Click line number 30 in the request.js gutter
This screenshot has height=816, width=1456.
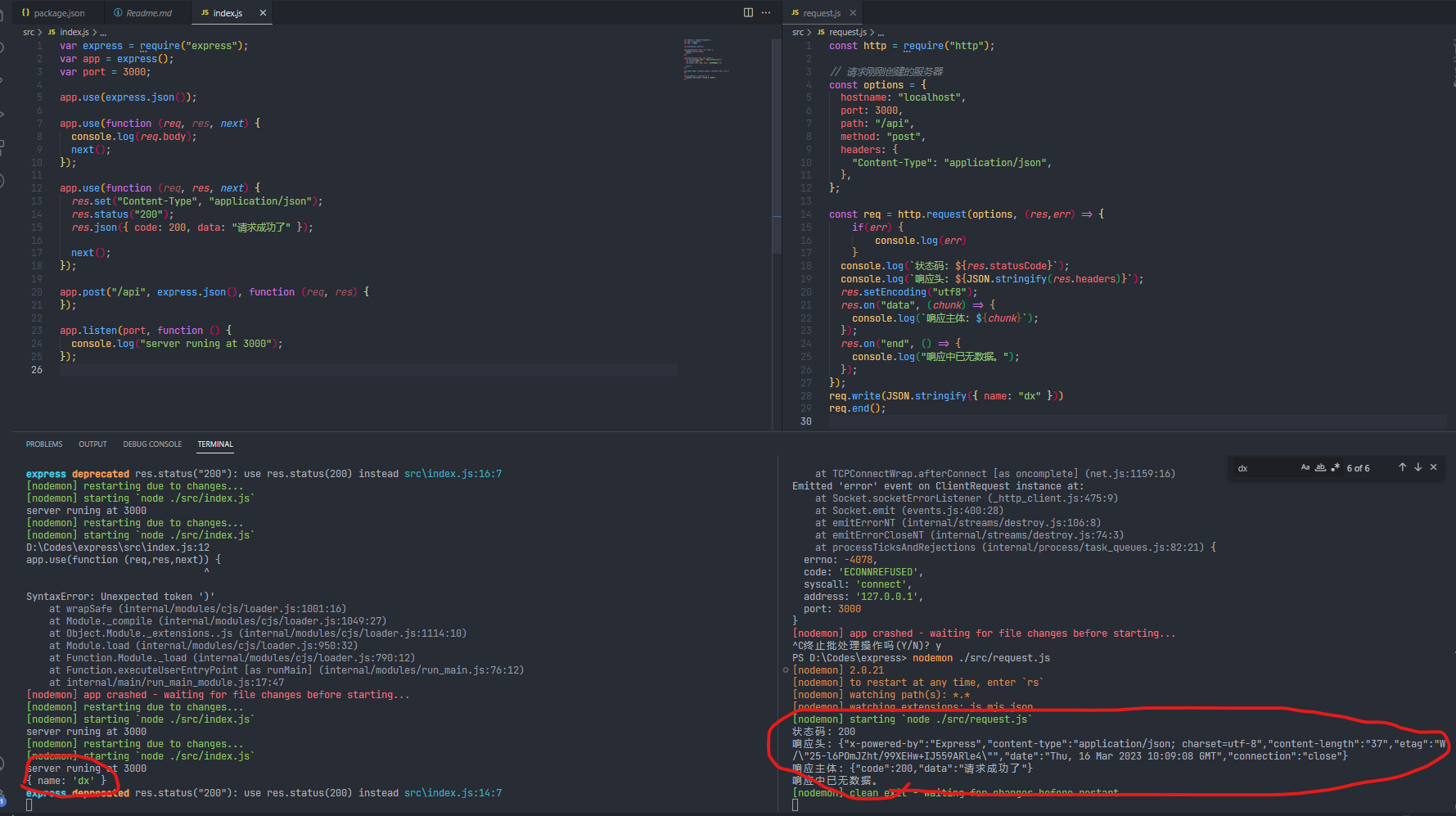point(806,422)
